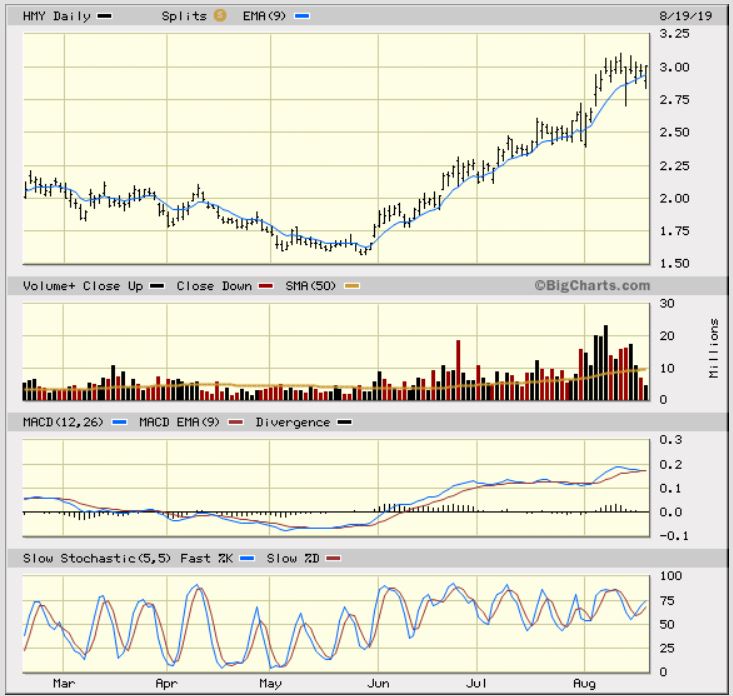Click the orange Splits marker icon
733x696 pixels.
(x=219, y=16)
